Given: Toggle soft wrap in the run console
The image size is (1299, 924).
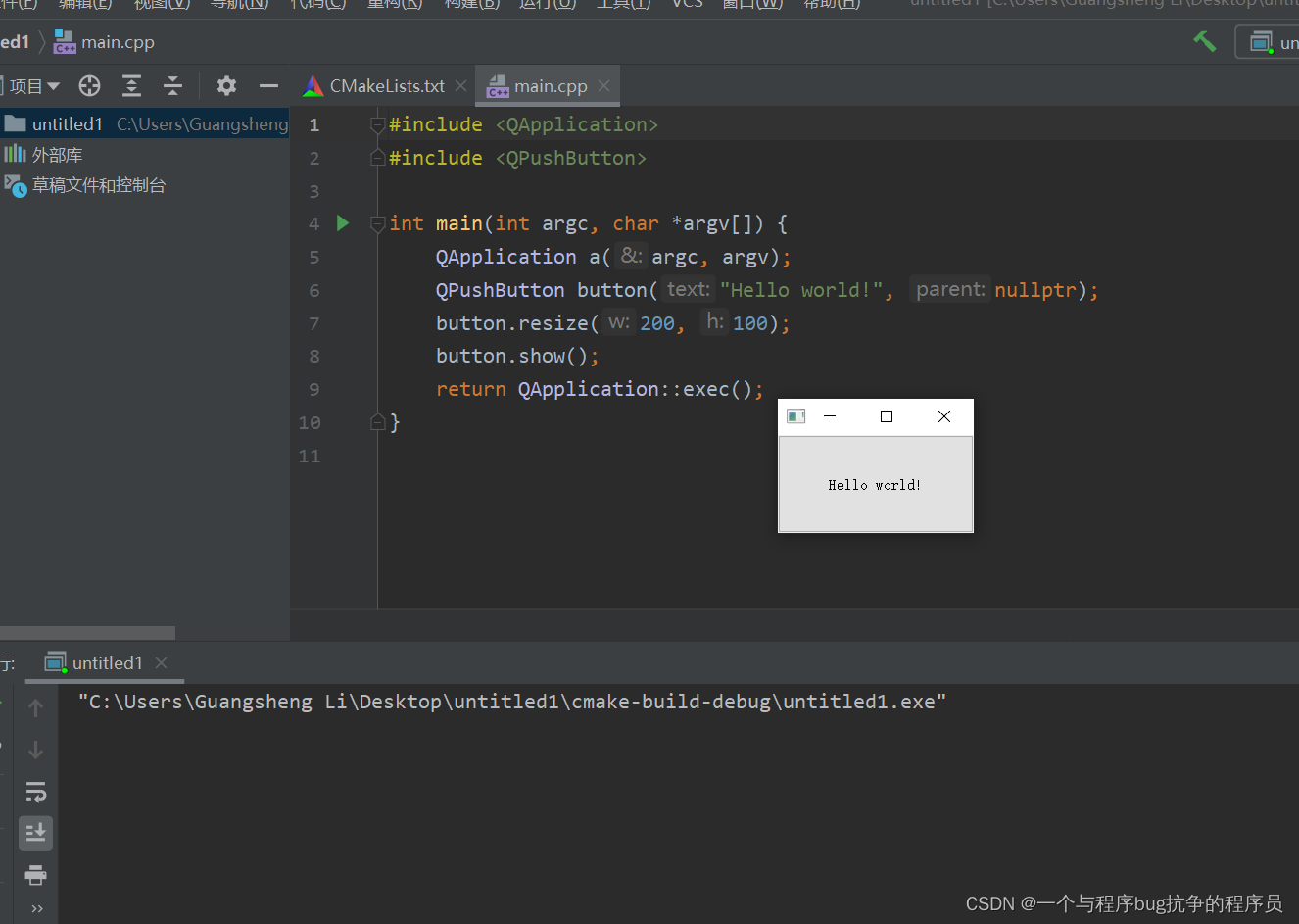Looking at the screenshot, I should [x=36, y=792].
